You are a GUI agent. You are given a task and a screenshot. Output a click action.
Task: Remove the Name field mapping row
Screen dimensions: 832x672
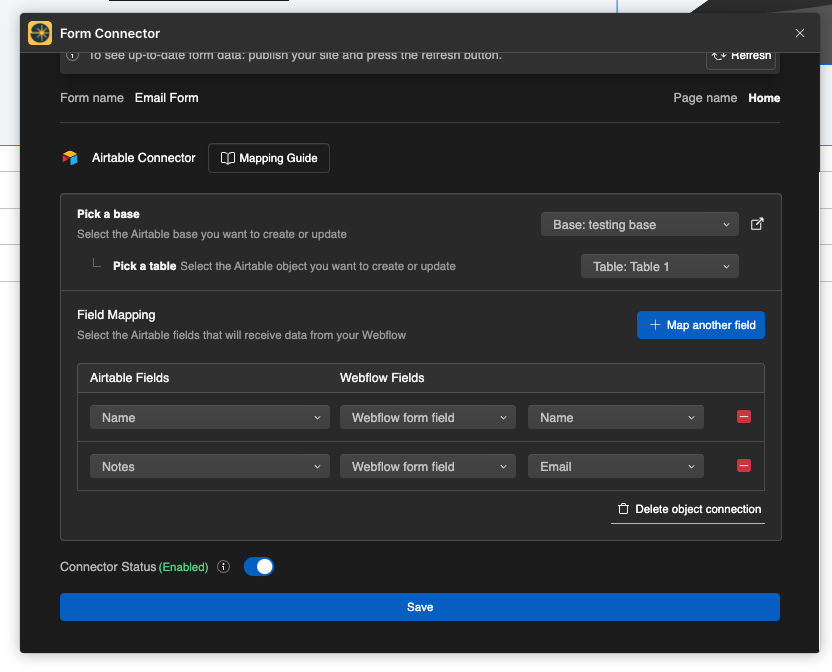coord(744,417)
